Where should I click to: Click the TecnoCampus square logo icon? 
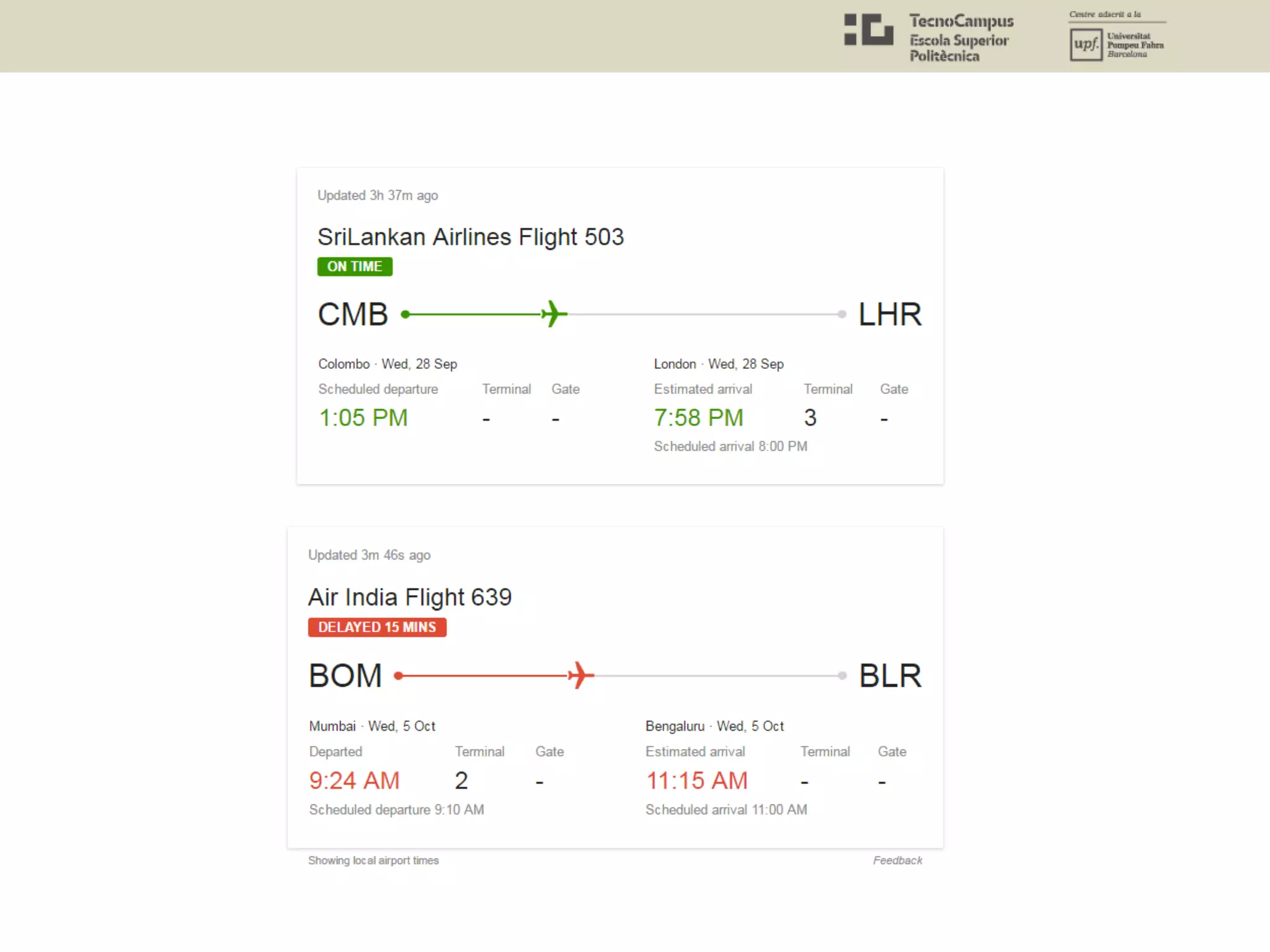tap(869, 30)
